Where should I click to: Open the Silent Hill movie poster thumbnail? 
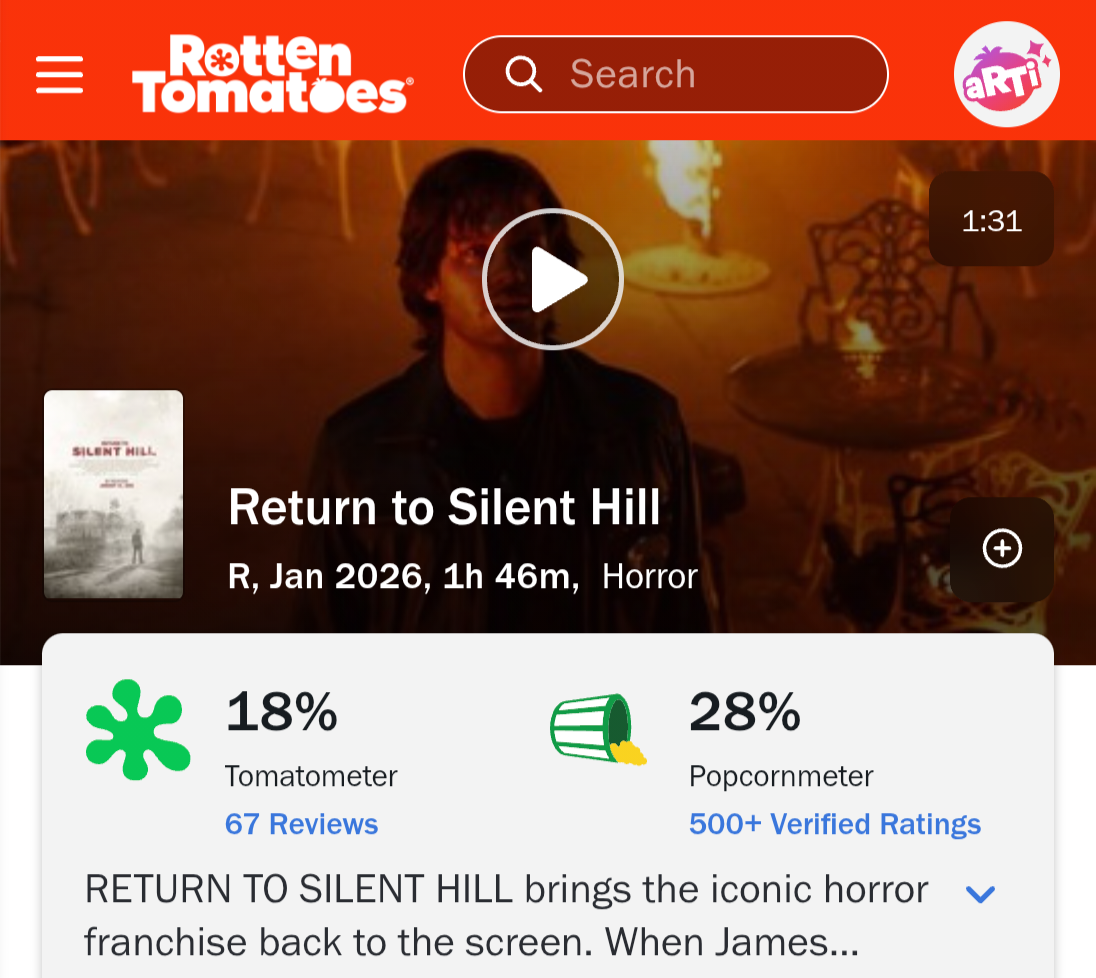coord(113,494)
